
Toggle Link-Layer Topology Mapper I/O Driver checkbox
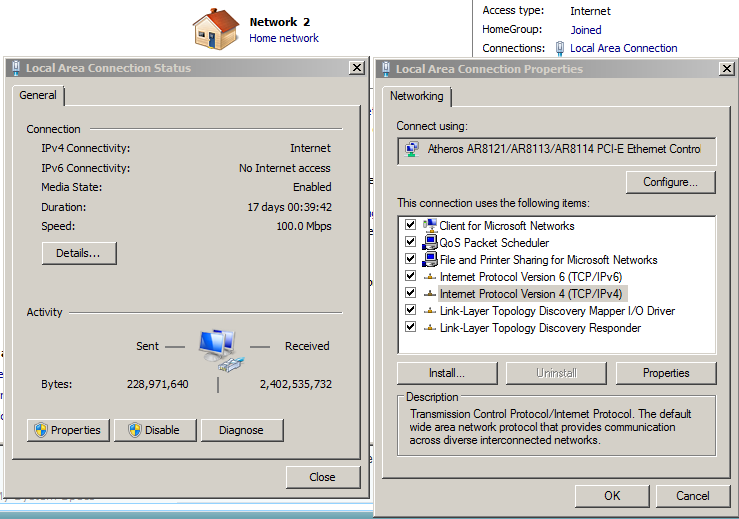(x=411, y=310)
